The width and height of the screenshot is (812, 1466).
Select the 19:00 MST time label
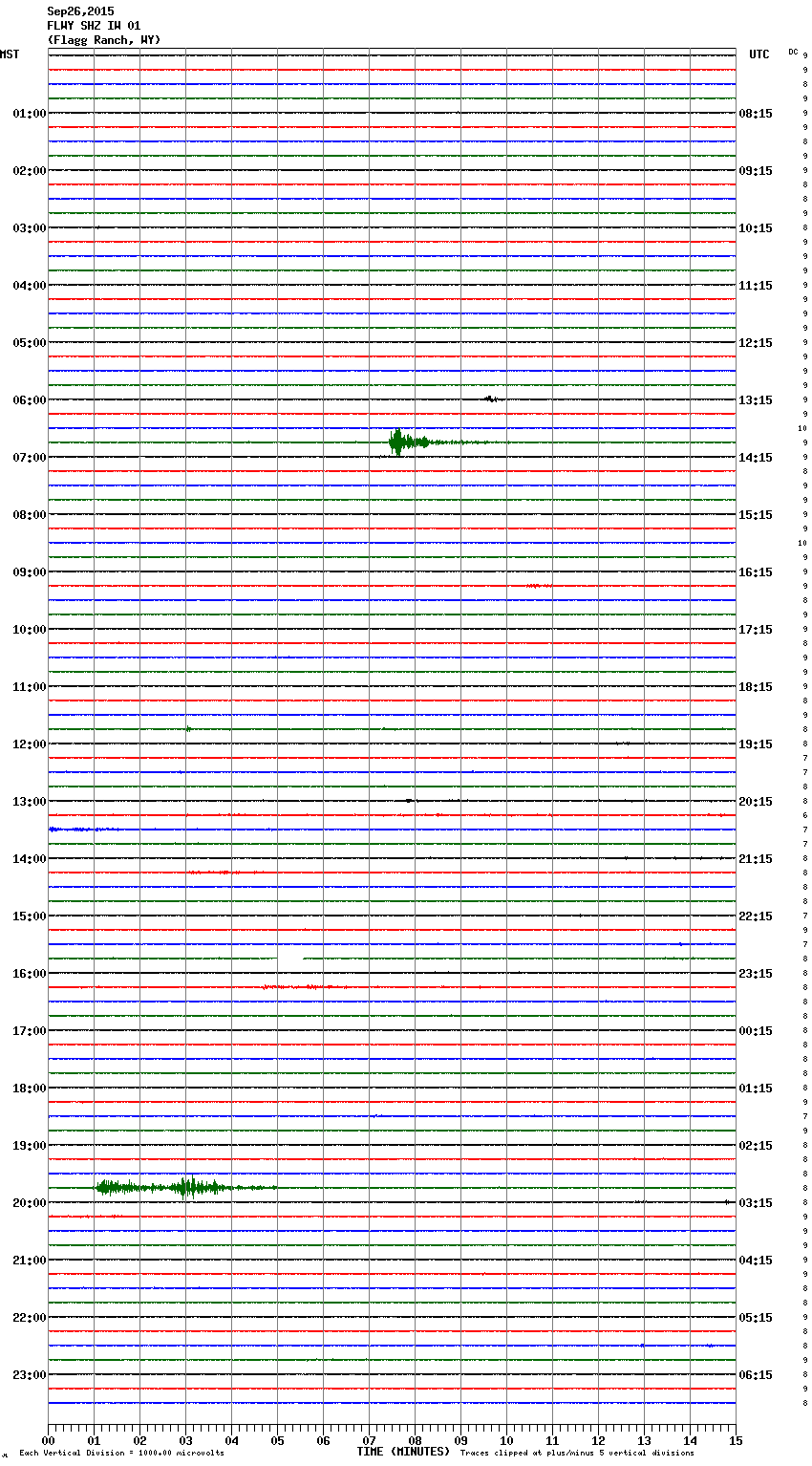[x=29, y=1146]
